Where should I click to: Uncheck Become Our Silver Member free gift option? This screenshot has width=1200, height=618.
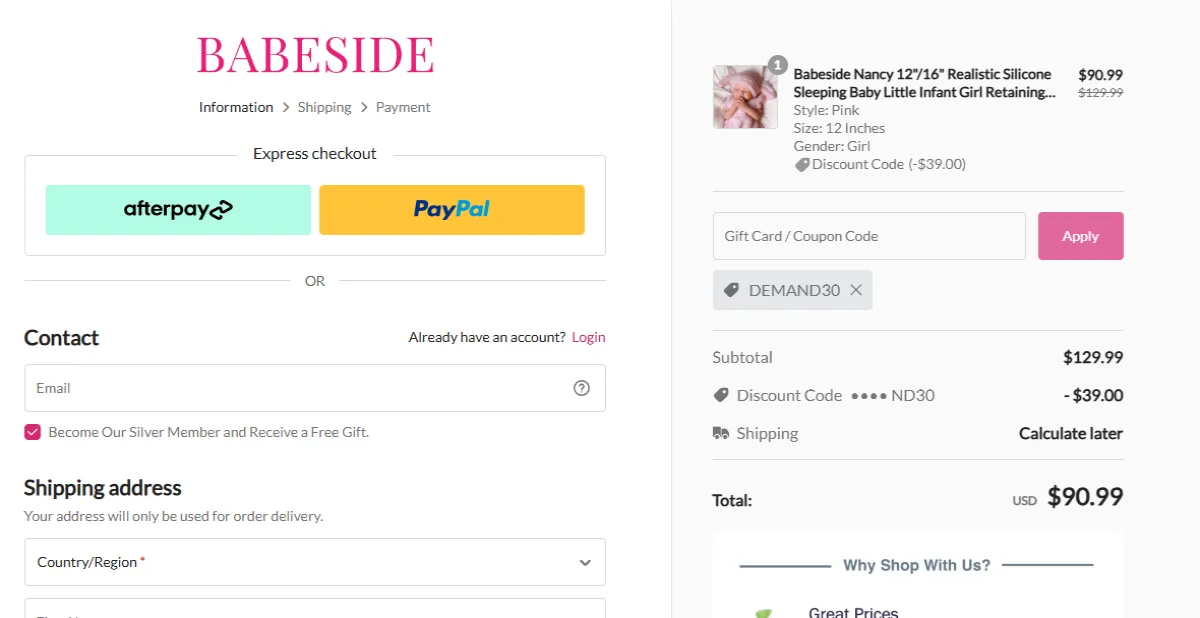pos(32,432)
